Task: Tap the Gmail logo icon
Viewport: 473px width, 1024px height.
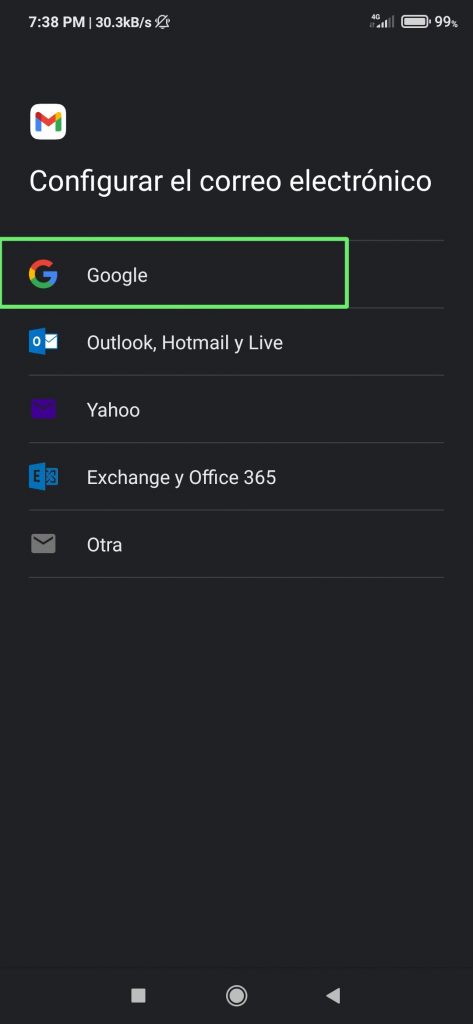Action: coord(48,121)
